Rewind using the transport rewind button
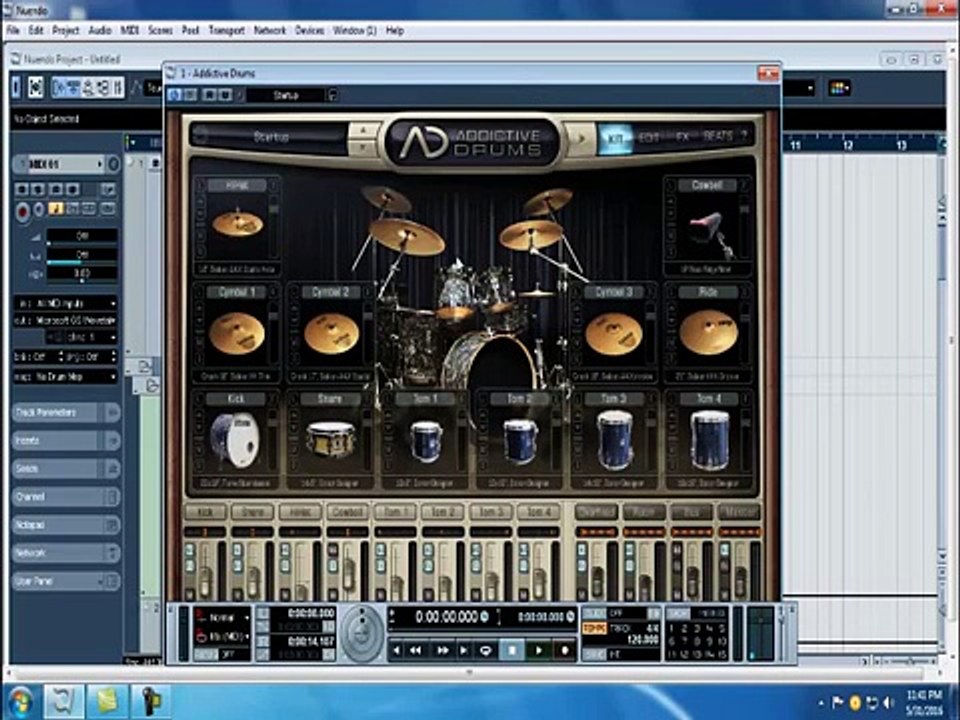This screenshot has width=960, height=720. pyautogui.click(x=416, y=650)
